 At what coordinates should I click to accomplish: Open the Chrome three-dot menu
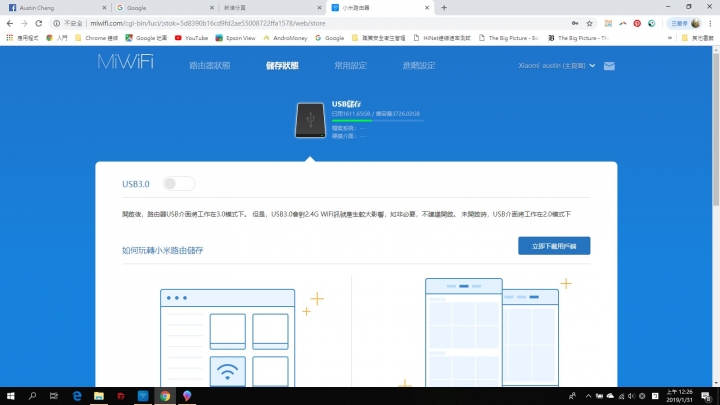coord(710,23)
